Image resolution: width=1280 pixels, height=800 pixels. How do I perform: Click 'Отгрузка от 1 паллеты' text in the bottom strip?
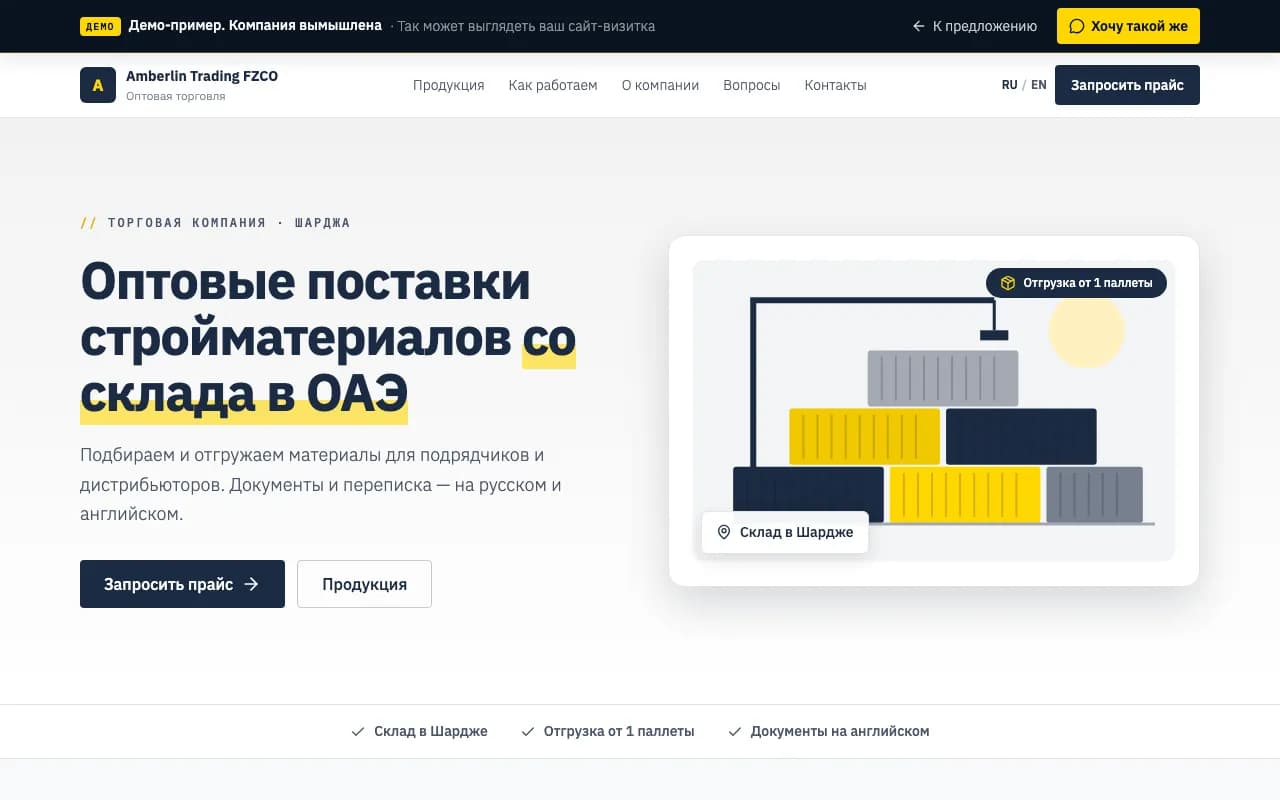[x=619, y=732]
